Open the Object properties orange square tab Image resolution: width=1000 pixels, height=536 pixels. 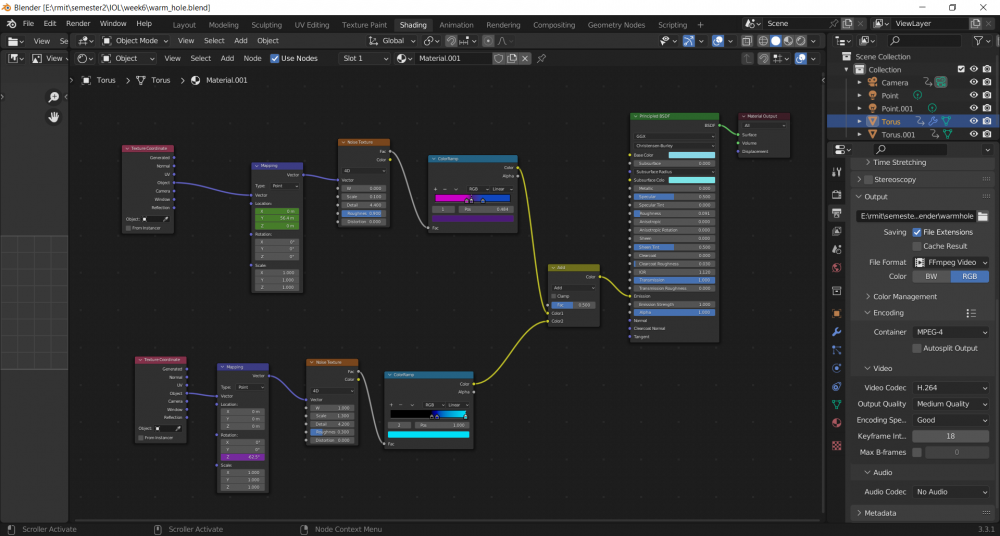(837, 313)
